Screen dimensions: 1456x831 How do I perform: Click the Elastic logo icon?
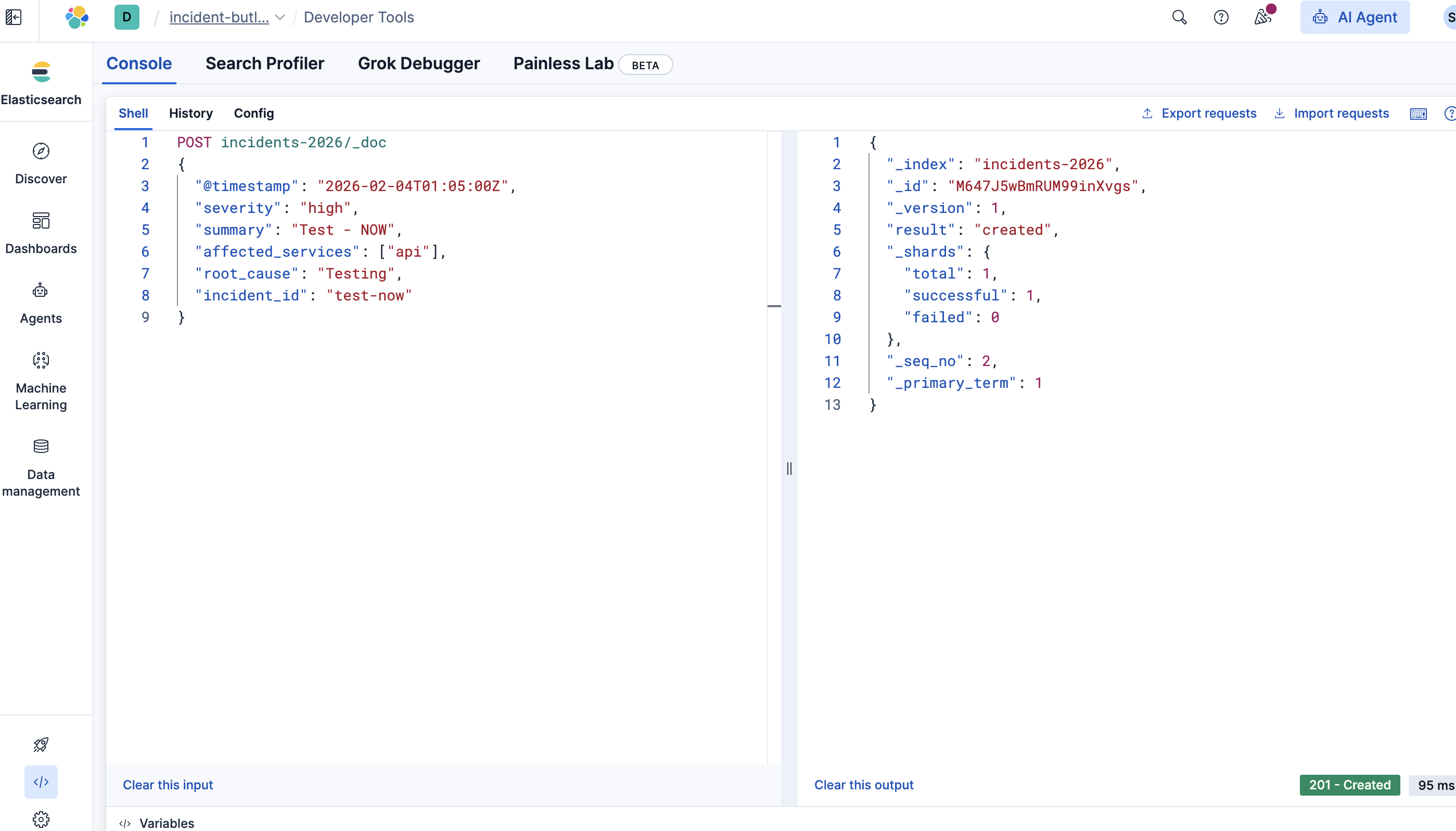pos(77,17)
